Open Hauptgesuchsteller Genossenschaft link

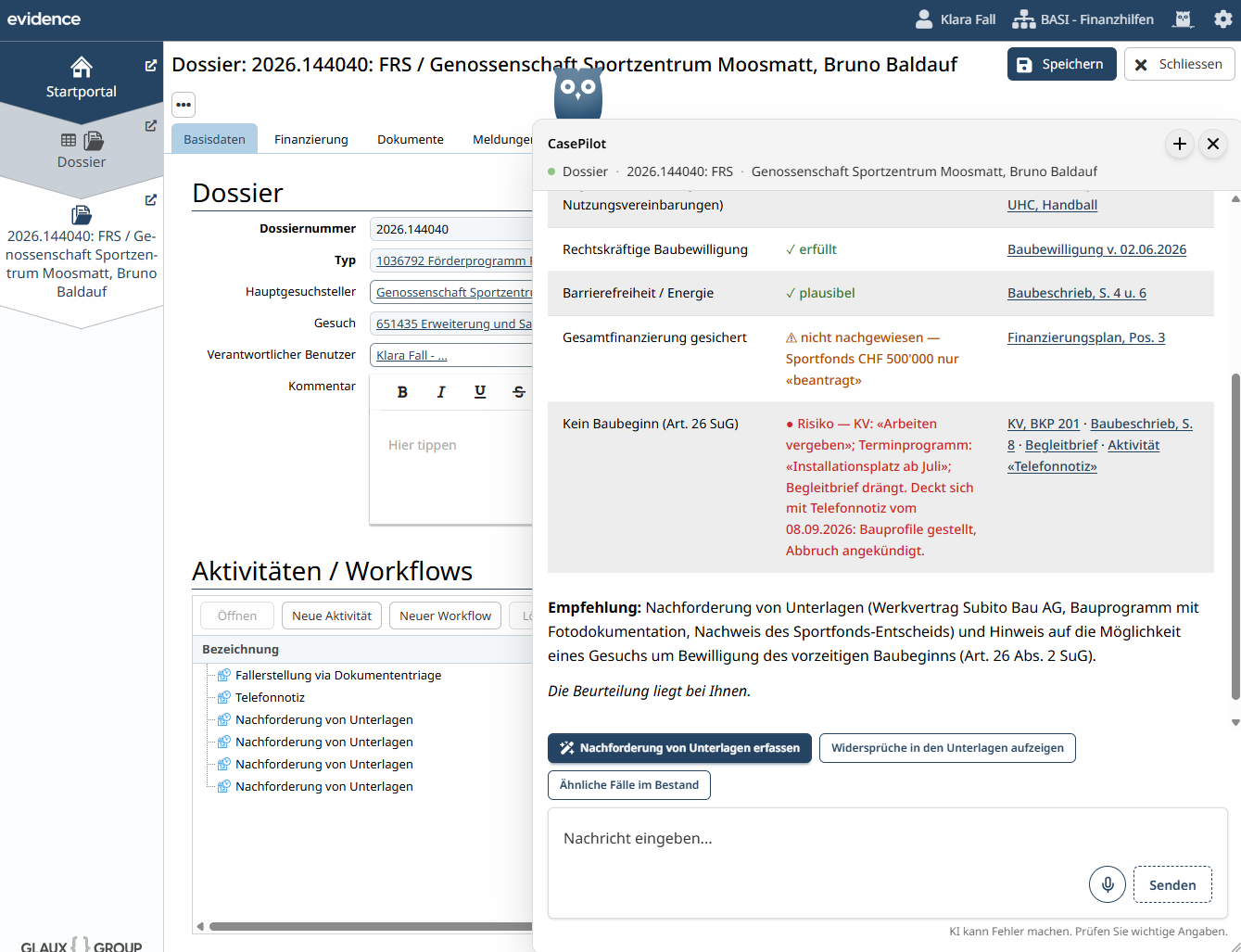point(454,292)
